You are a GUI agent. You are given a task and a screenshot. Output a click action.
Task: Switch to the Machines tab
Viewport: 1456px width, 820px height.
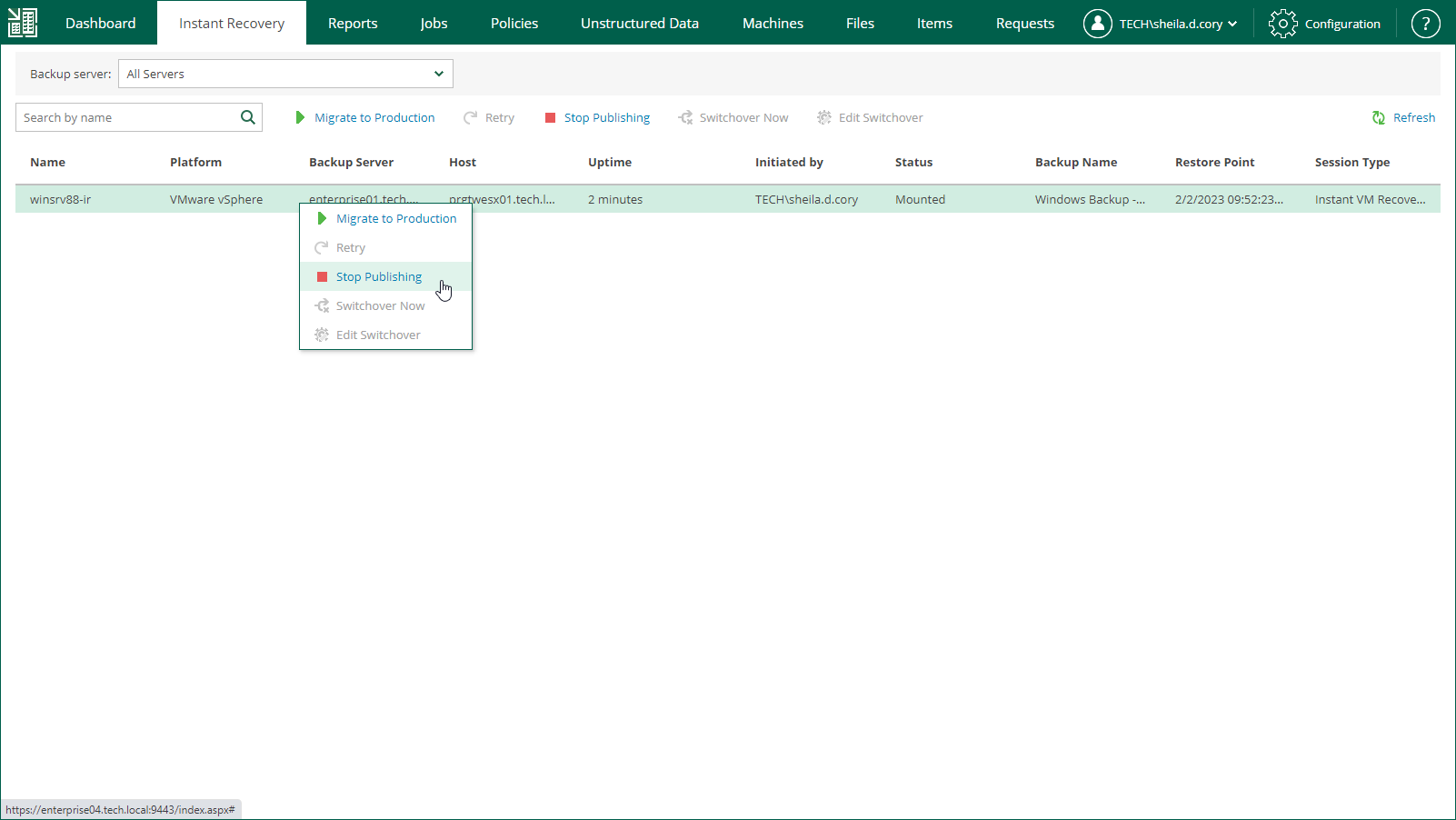point(773,23)
